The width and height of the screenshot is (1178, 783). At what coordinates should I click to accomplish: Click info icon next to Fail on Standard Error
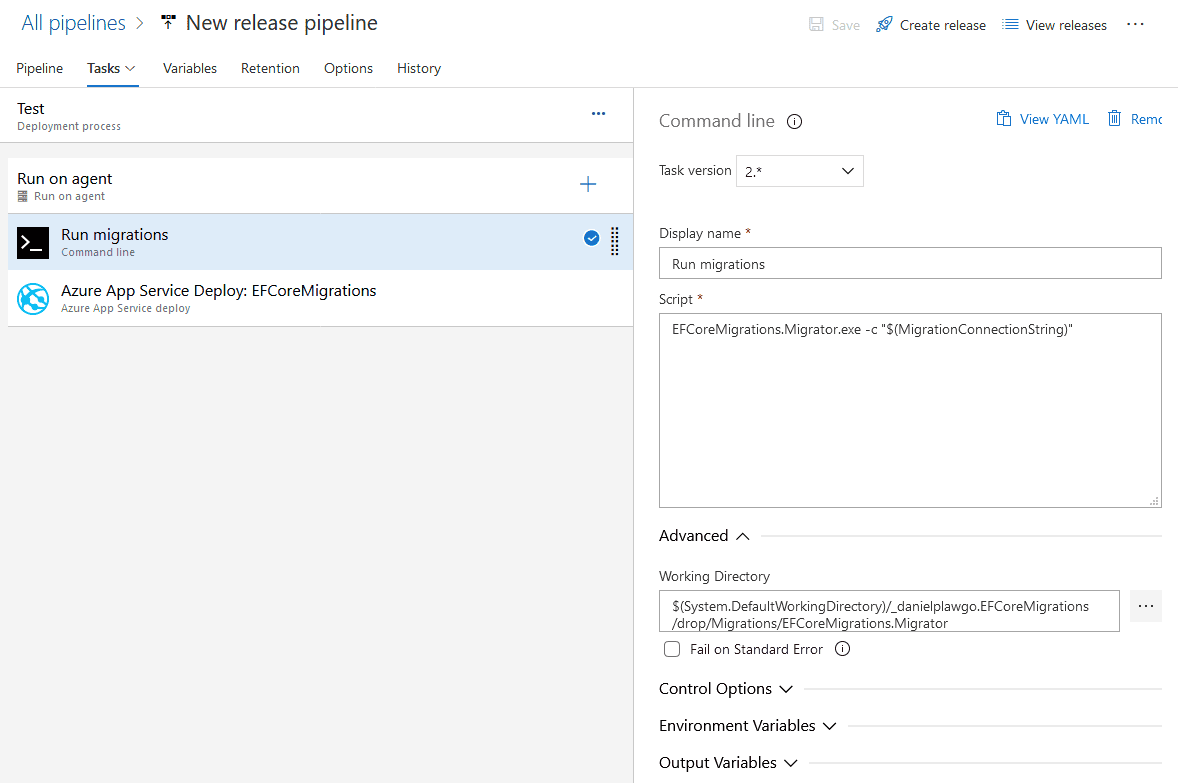coord(843,648)
